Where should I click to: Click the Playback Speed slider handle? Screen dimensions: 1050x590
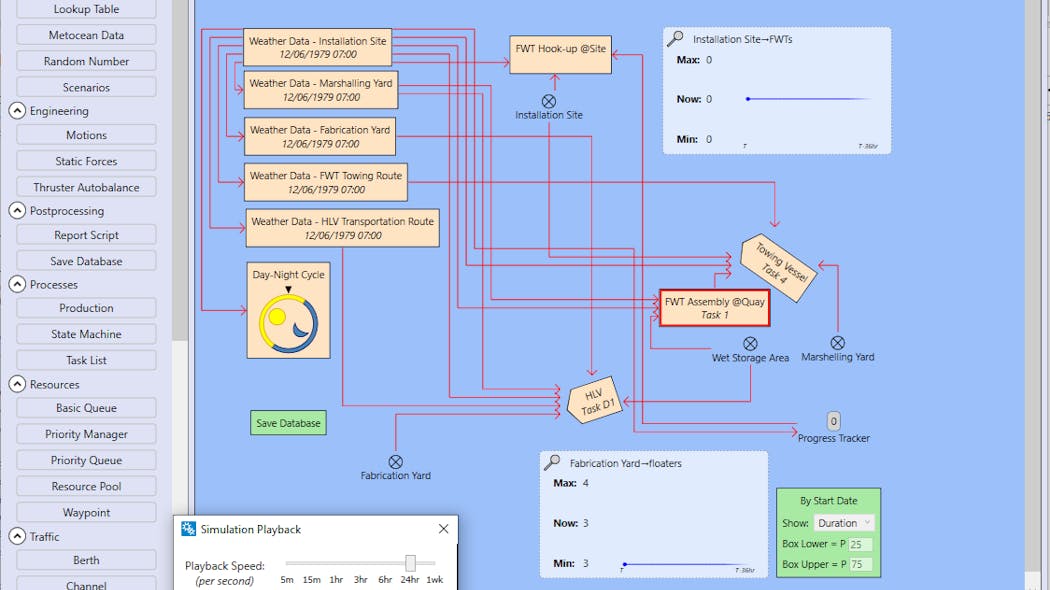pos(412,562)
